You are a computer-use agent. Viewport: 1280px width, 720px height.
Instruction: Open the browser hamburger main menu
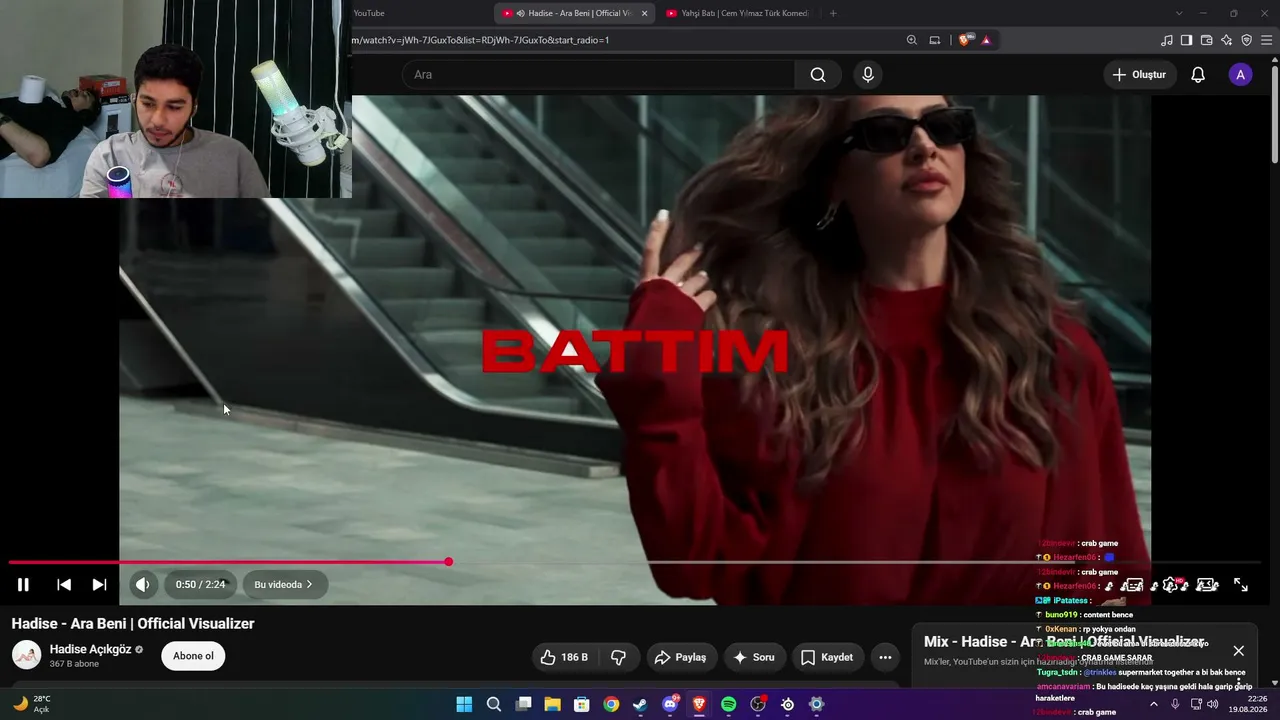[x=1267, y=40]
